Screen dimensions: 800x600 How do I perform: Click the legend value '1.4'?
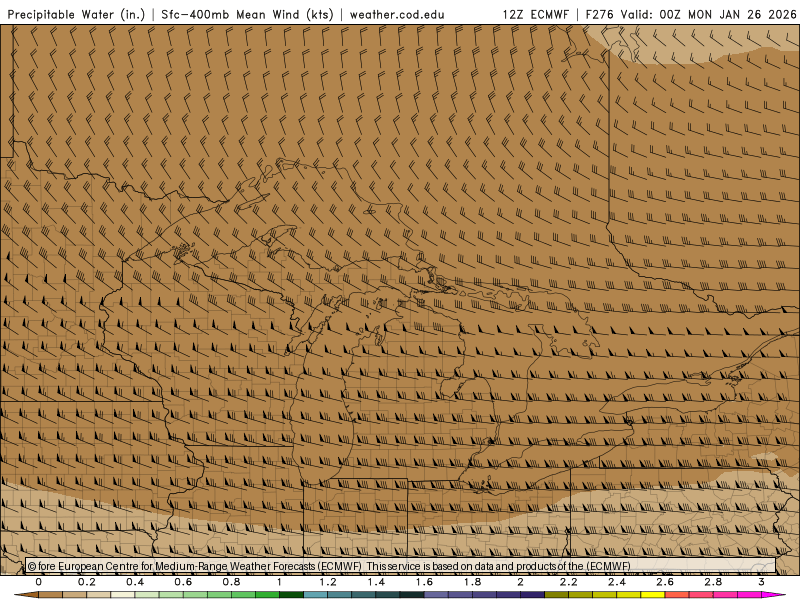376,582
